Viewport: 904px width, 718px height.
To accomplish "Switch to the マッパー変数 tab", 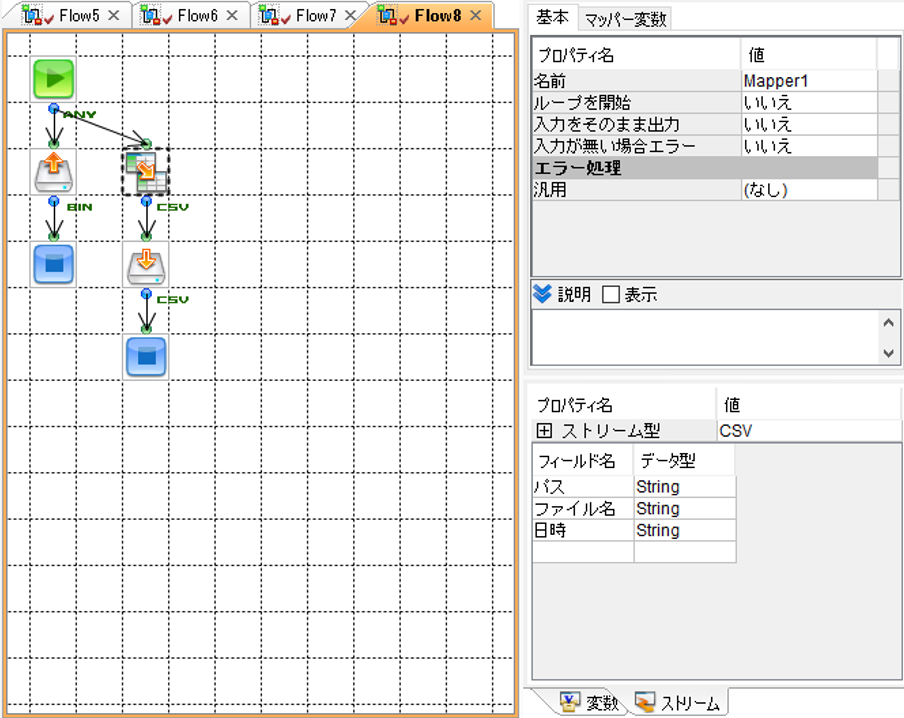I will pyautogui.click(x=626, y=20).
